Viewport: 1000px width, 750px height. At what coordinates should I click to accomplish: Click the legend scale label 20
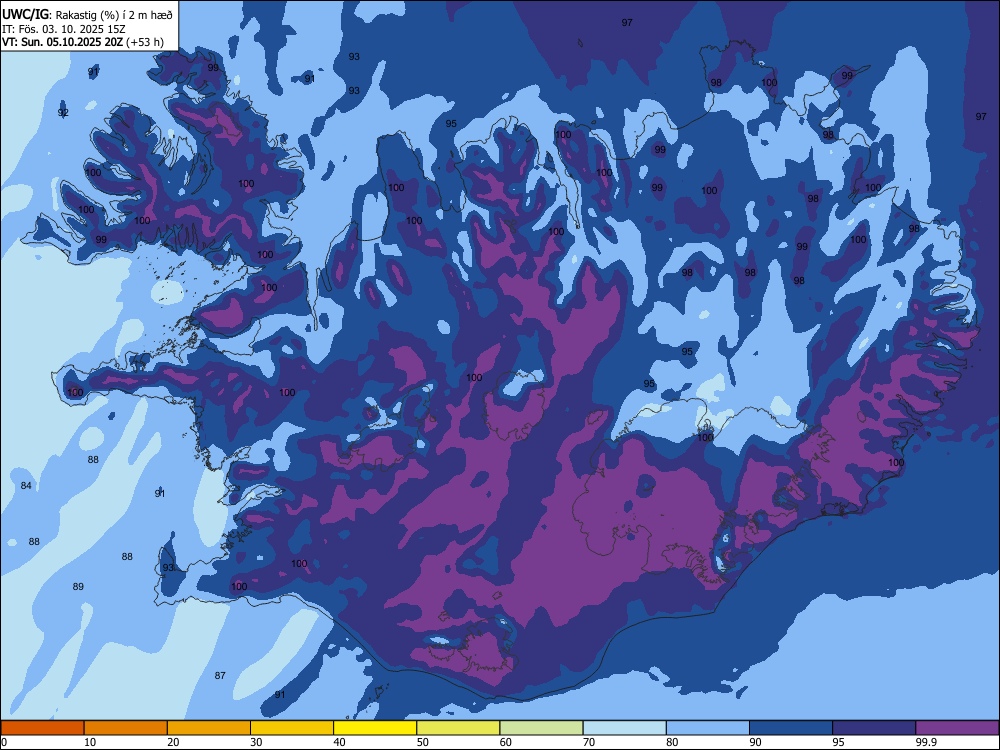pos(173,742)
